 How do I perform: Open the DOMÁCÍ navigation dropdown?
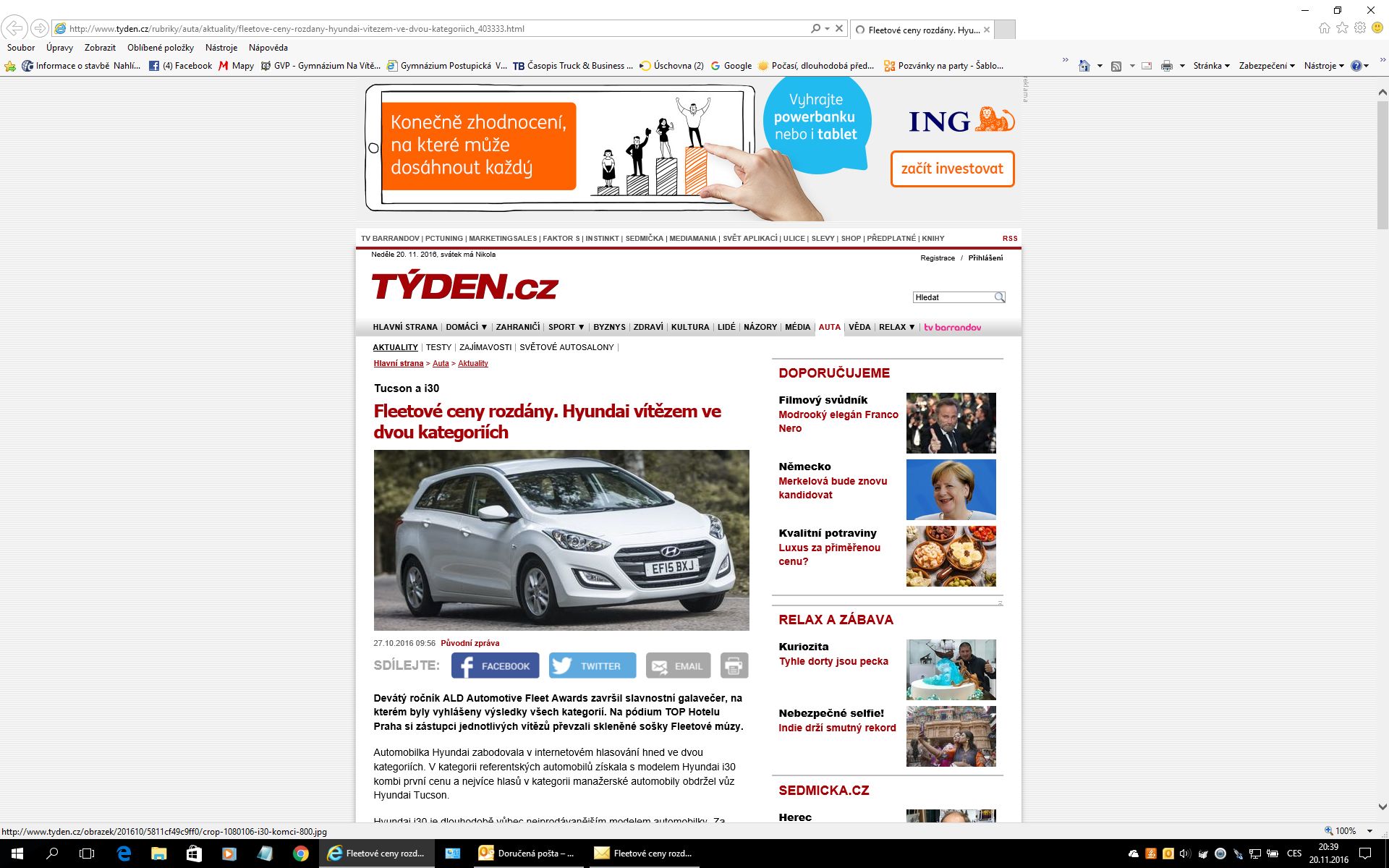[x=467, y=327]
